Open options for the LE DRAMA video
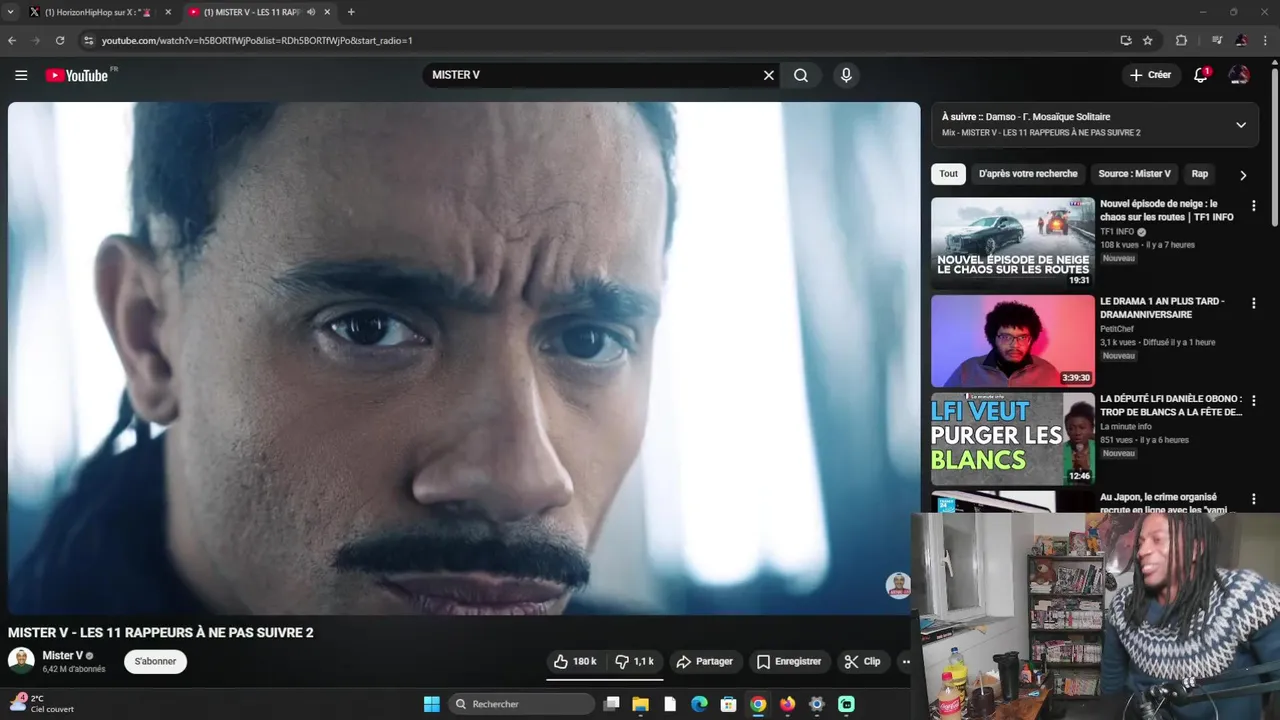 (x=1253, y=303)
